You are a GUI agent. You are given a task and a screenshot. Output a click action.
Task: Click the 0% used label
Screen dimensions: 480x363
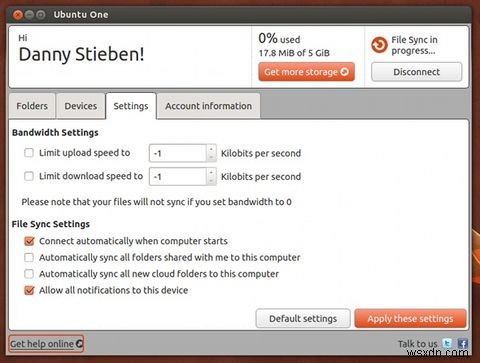(x=279, y=39)
